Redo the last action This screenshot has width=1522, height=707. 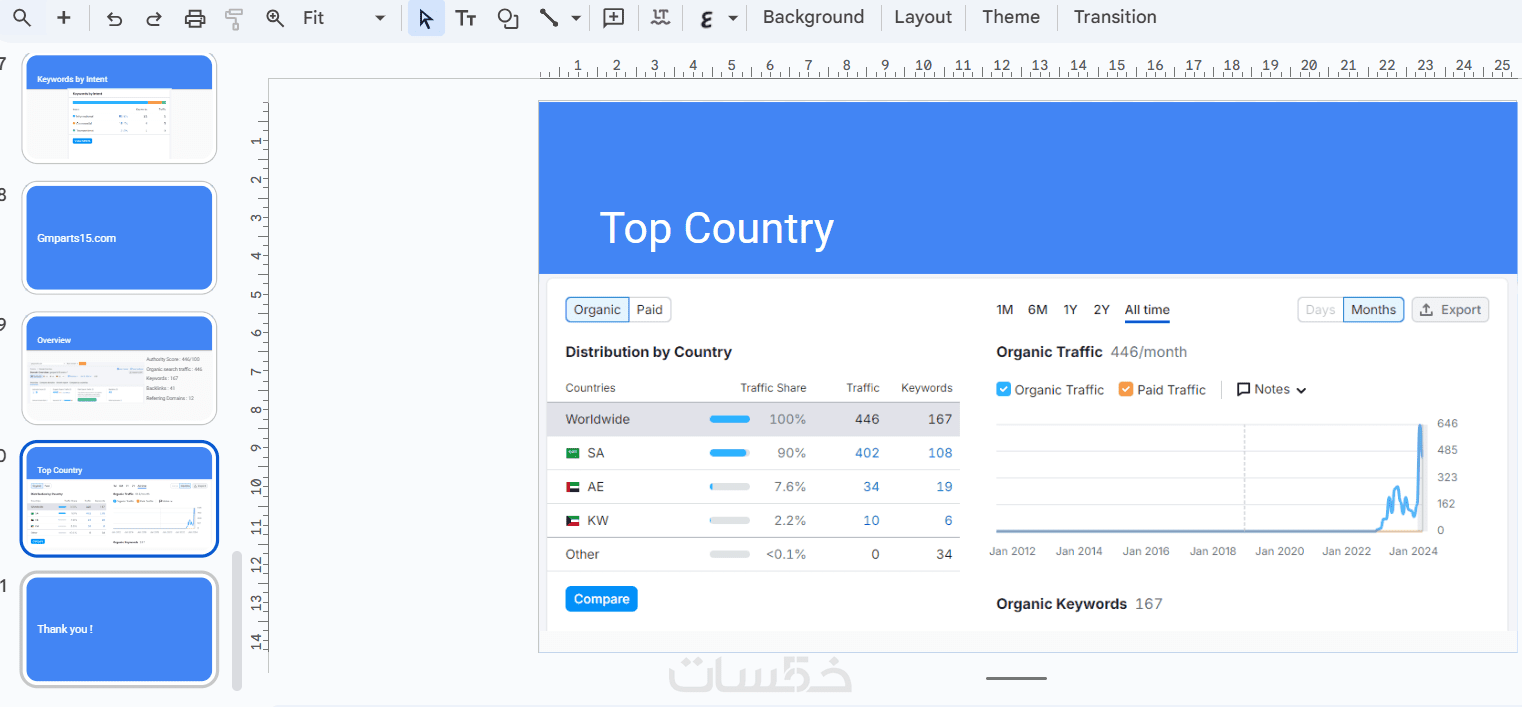pos(154,18)
